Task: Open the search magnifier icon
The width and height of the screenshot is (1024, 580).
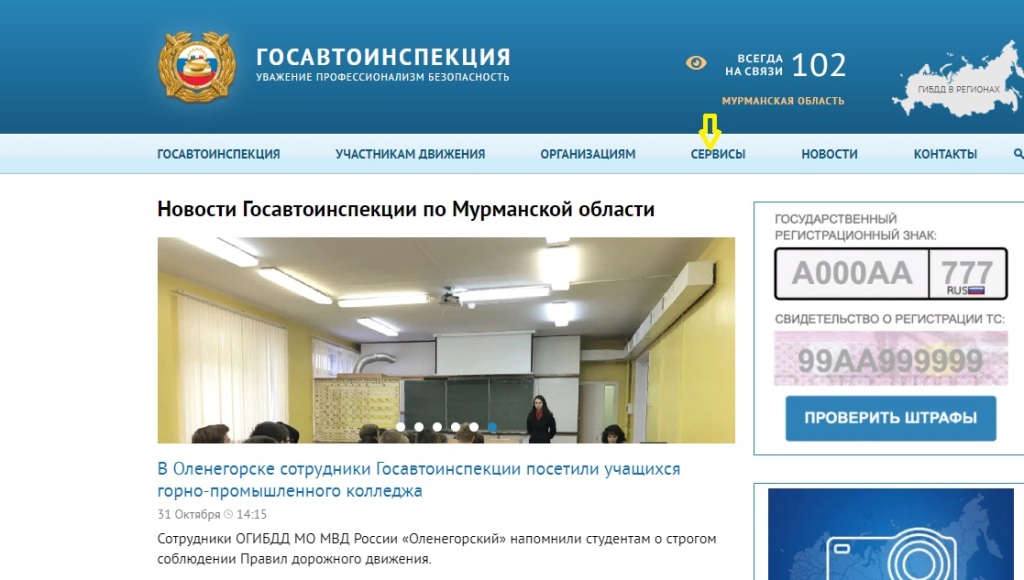Action: click(1018, 154)
